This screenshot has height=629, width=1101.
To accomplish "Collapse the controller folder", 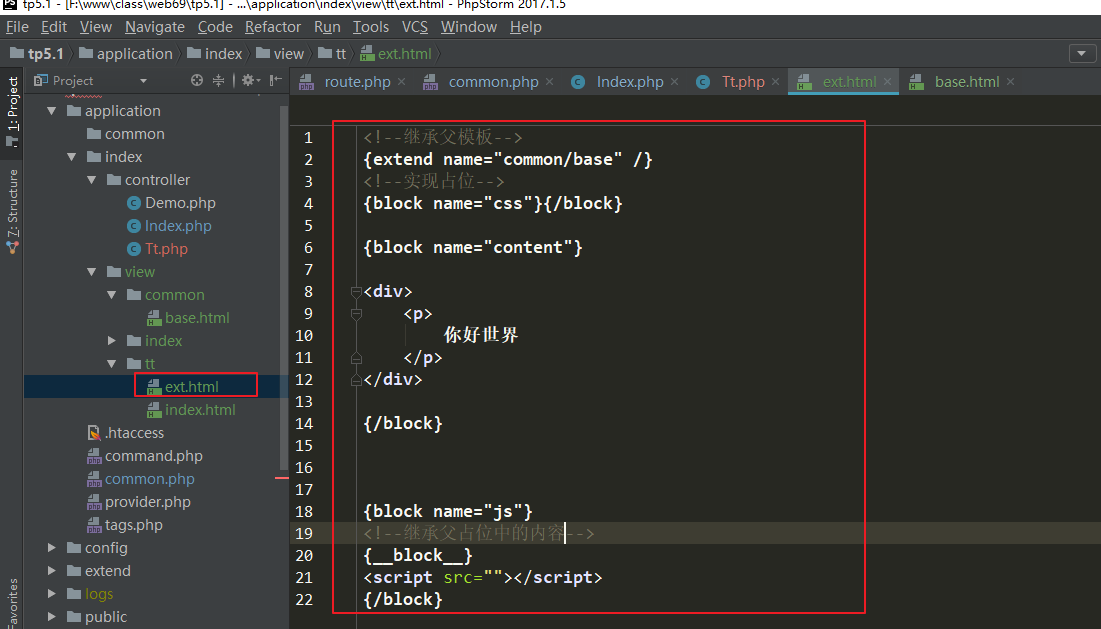I will [91, 180].
